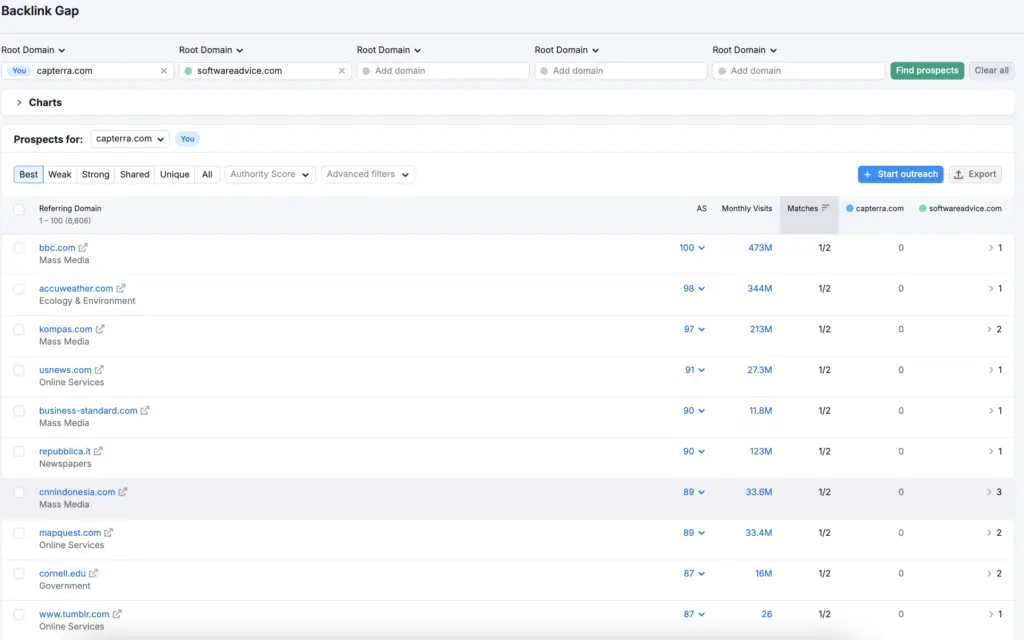
Task: Check the repubblica.it row checkbox
Action: tap(19, 452)
